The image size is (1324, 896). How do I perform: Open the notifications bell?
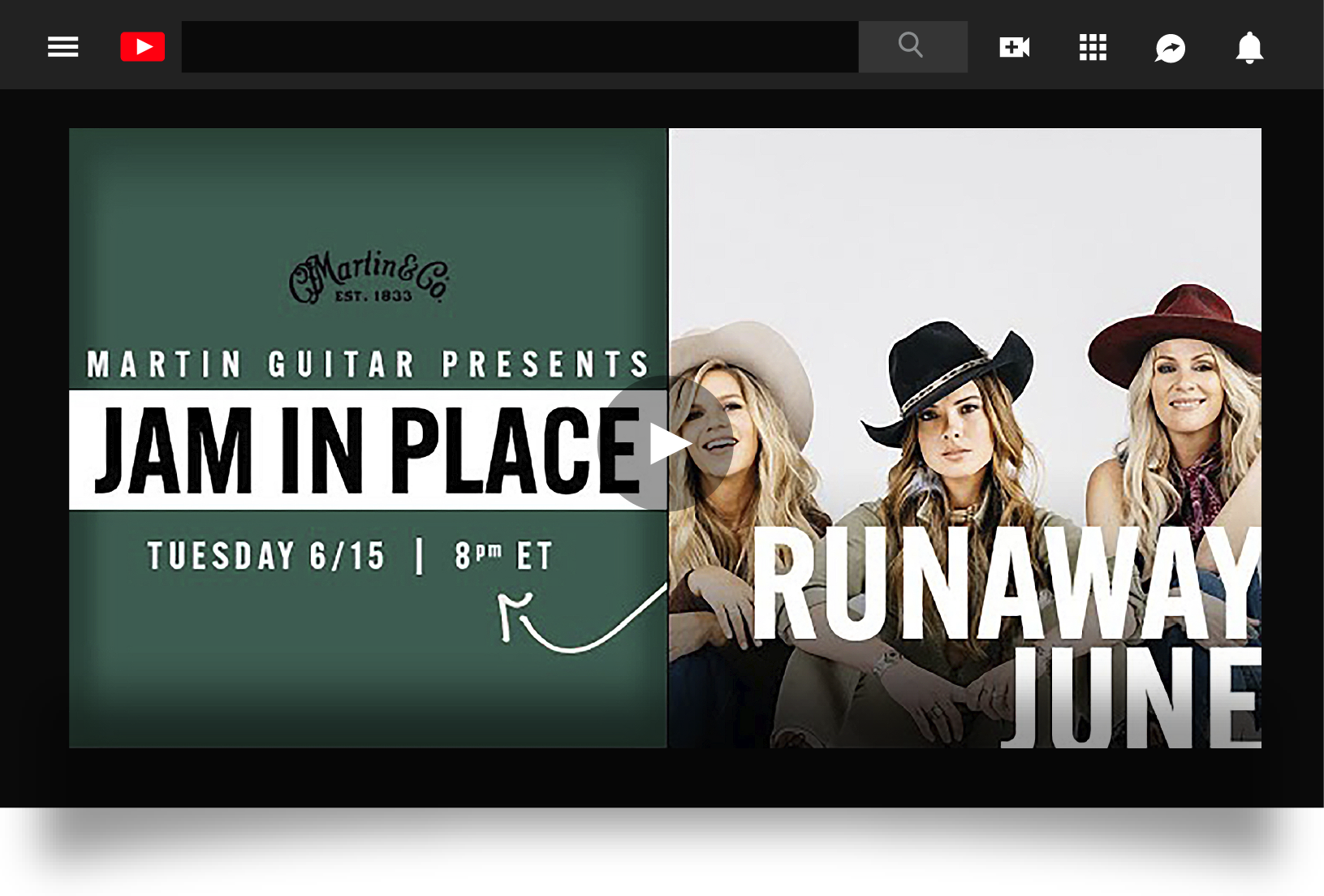coord(1249,47)
